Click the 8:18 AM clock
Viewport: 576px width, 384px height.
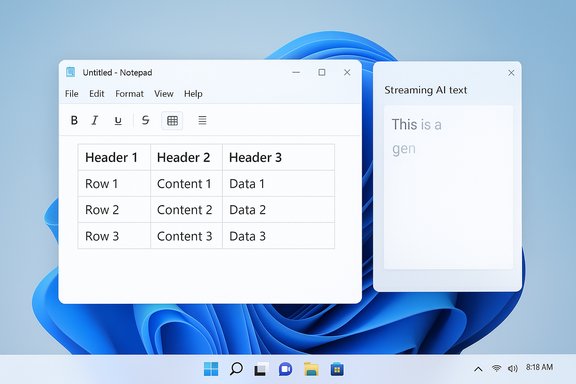(539, 367)
